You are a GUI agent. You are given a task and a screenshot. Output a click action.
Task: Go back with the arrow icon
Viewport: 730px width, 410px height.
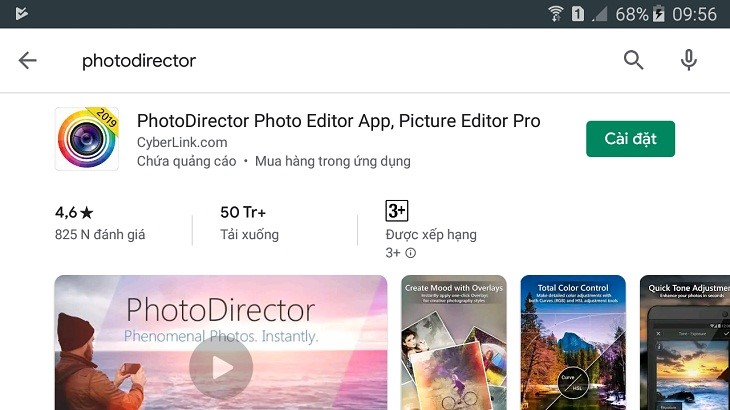click(27, 60)
